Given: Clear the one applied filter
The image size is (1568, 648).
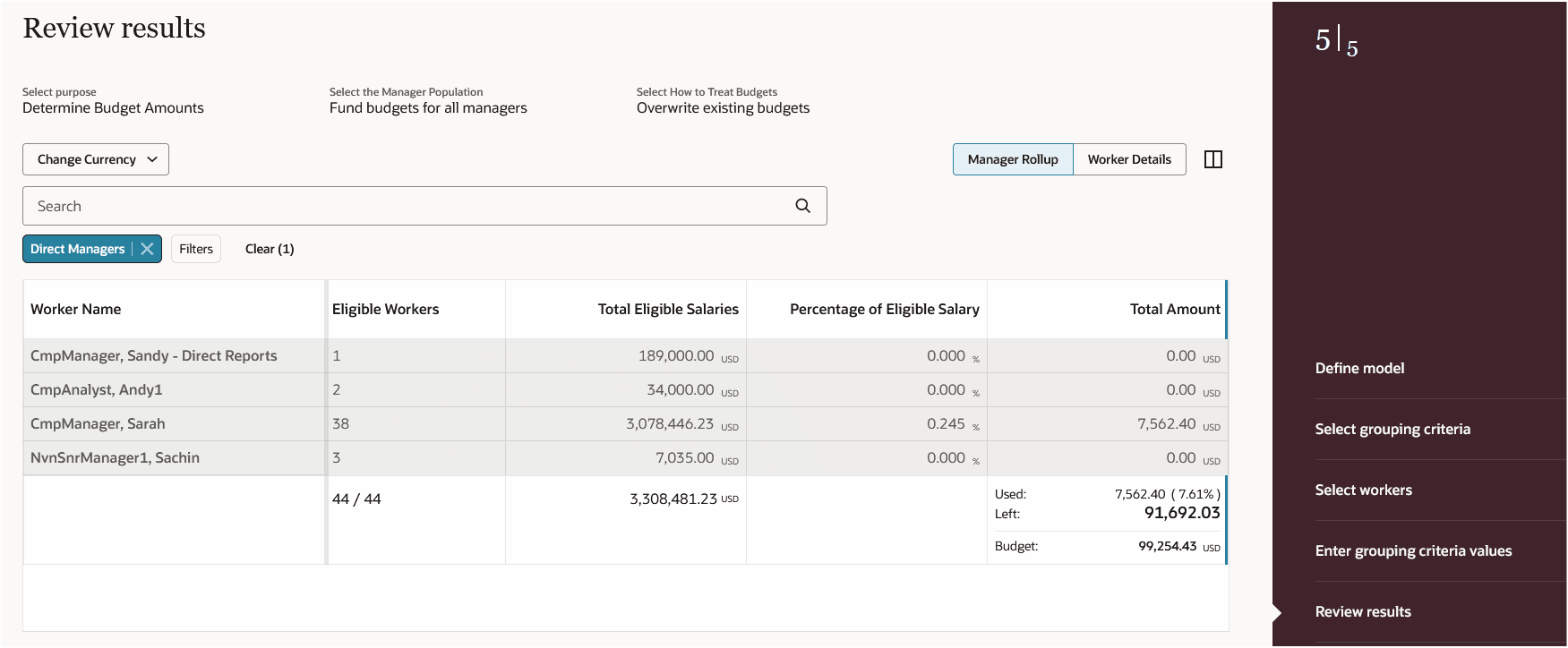Looking at the screenshot, I should [x=270, y=249].
